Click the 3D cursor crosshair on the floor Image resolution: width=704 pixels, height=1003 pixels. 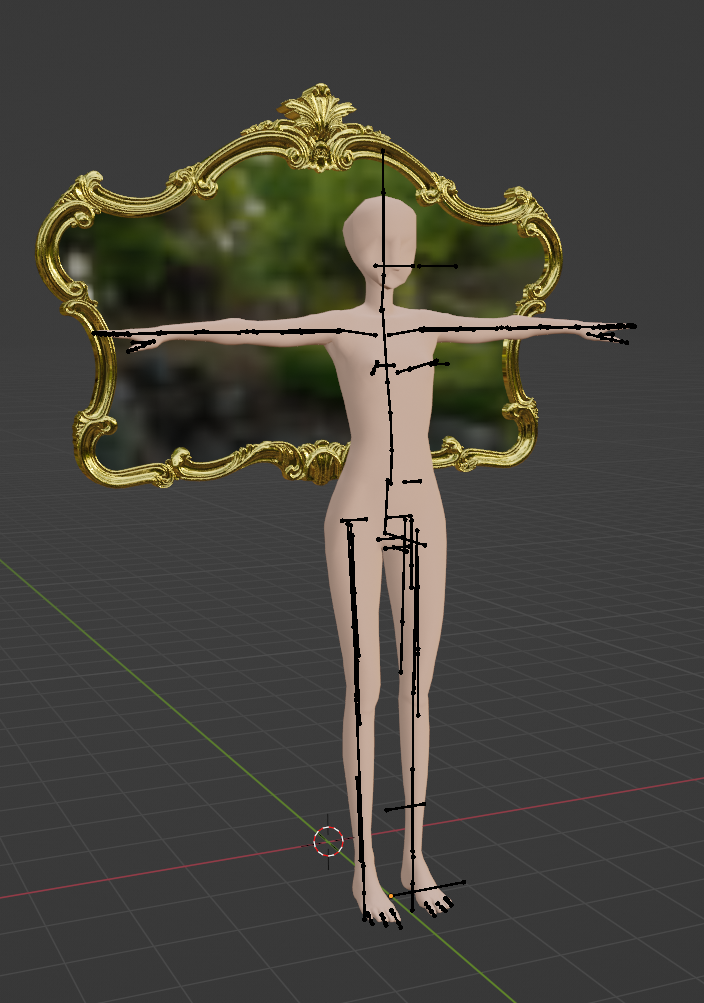tap(328, 841)
